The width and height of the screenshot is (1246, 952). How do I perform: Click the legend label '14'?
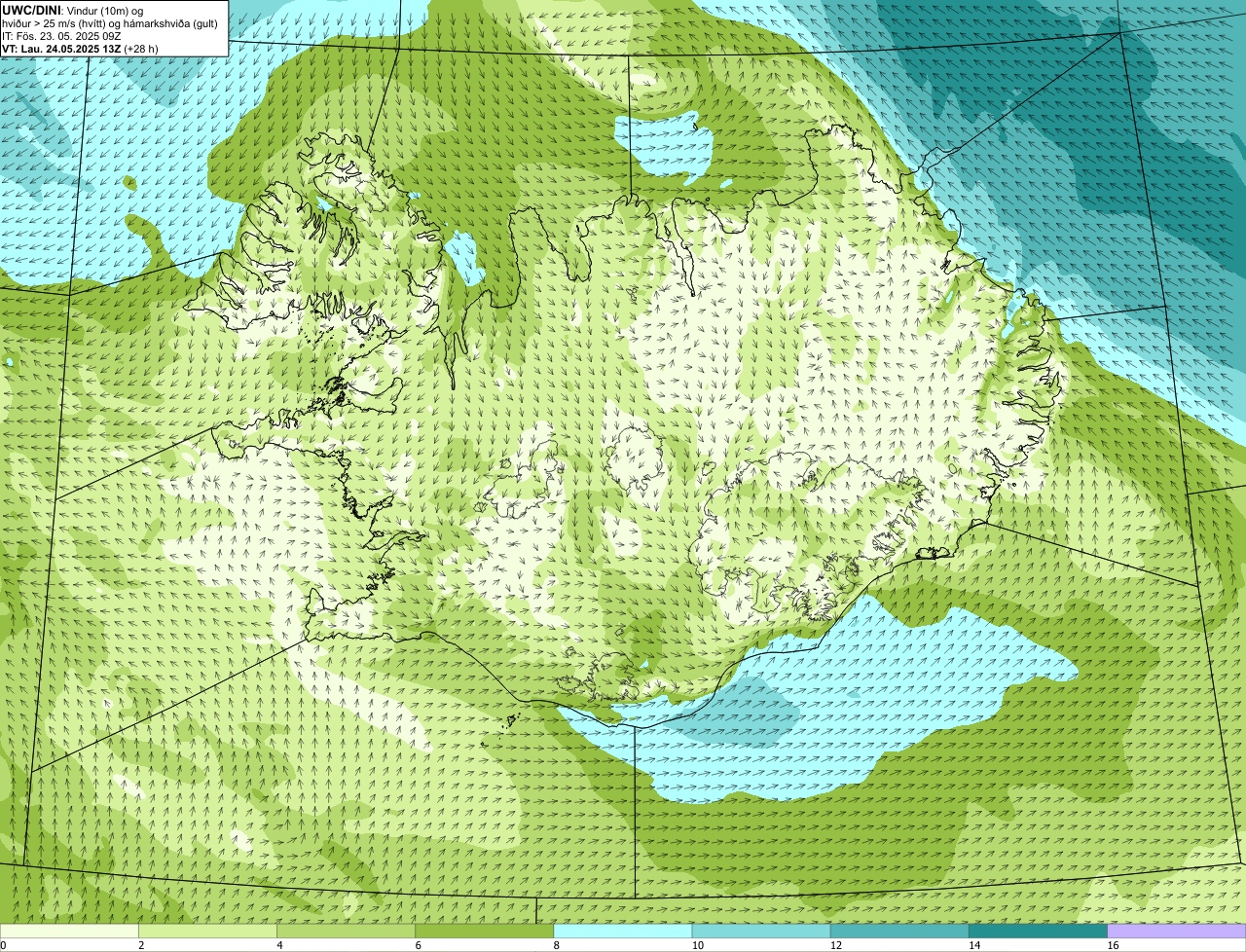[974, 945]
